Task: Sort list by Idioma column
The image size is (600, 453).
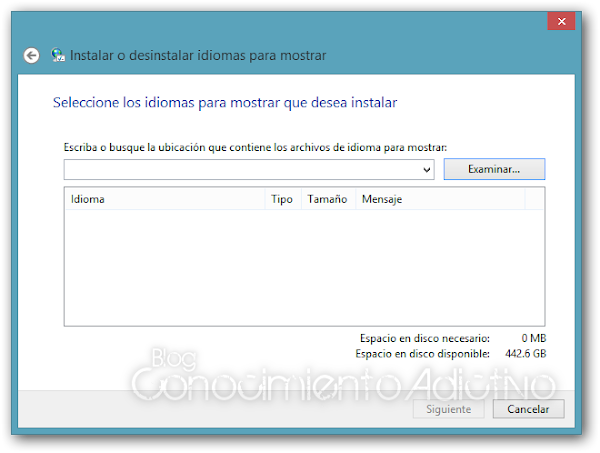Action: pyautogui.click(x=165, y=199)
